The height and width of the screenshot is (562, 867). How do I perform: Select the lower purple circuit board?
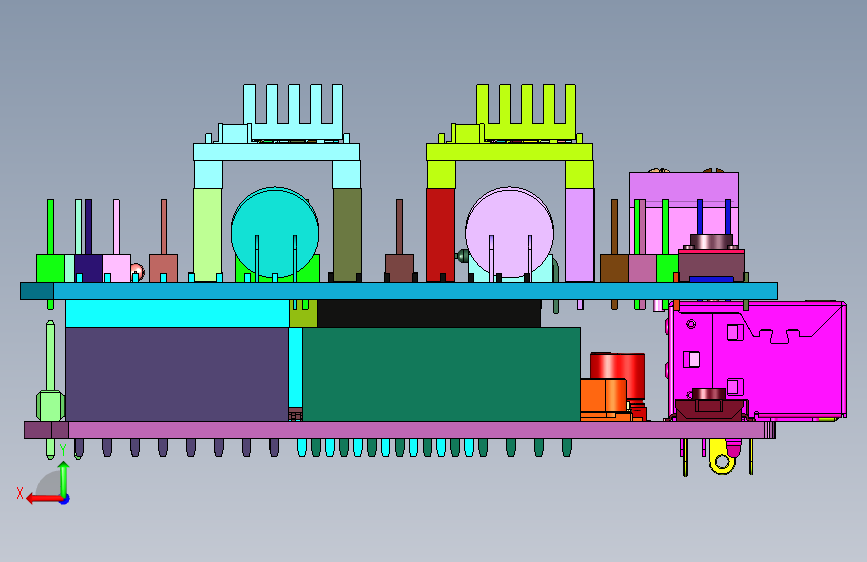click(x=400, y=430)
